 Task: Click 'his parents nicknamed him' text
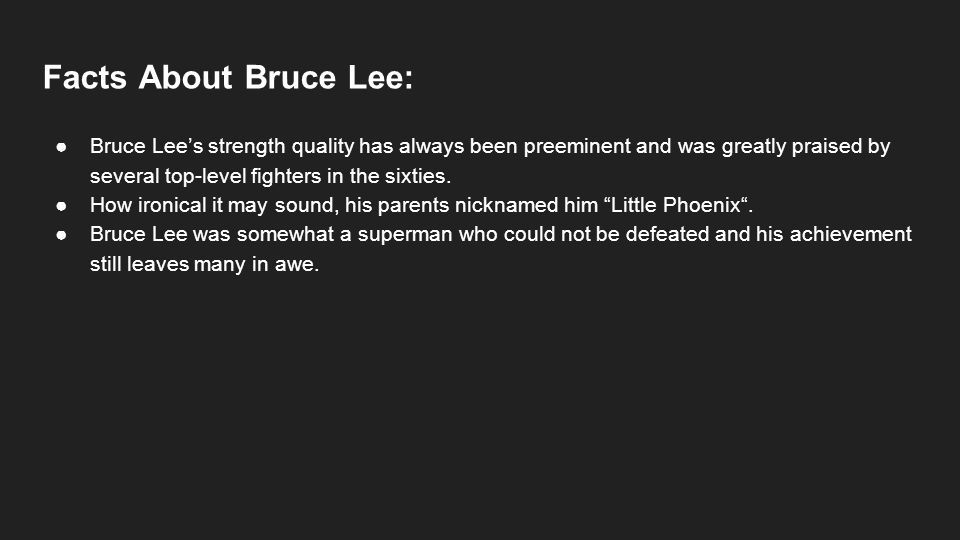coord(471,205)
